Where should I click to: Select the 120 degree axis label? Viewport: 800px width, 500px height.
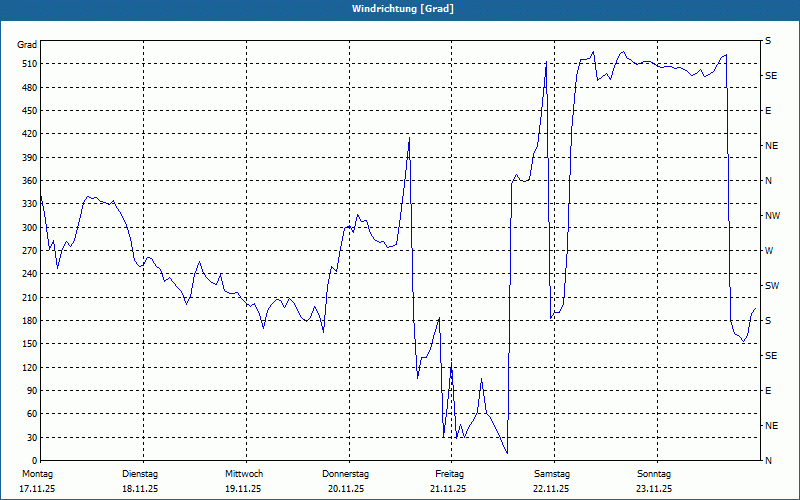30,367
